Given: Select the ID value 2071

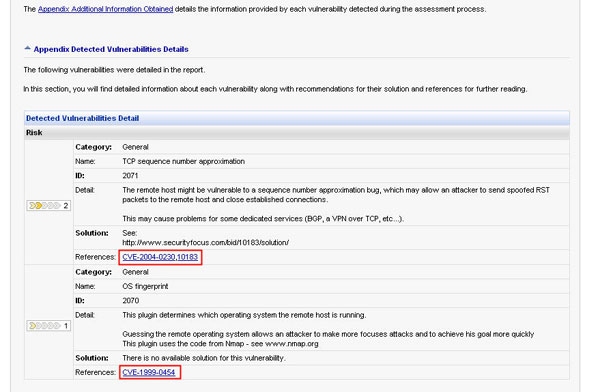Looking at the screenshot, I should pos(130,176).
